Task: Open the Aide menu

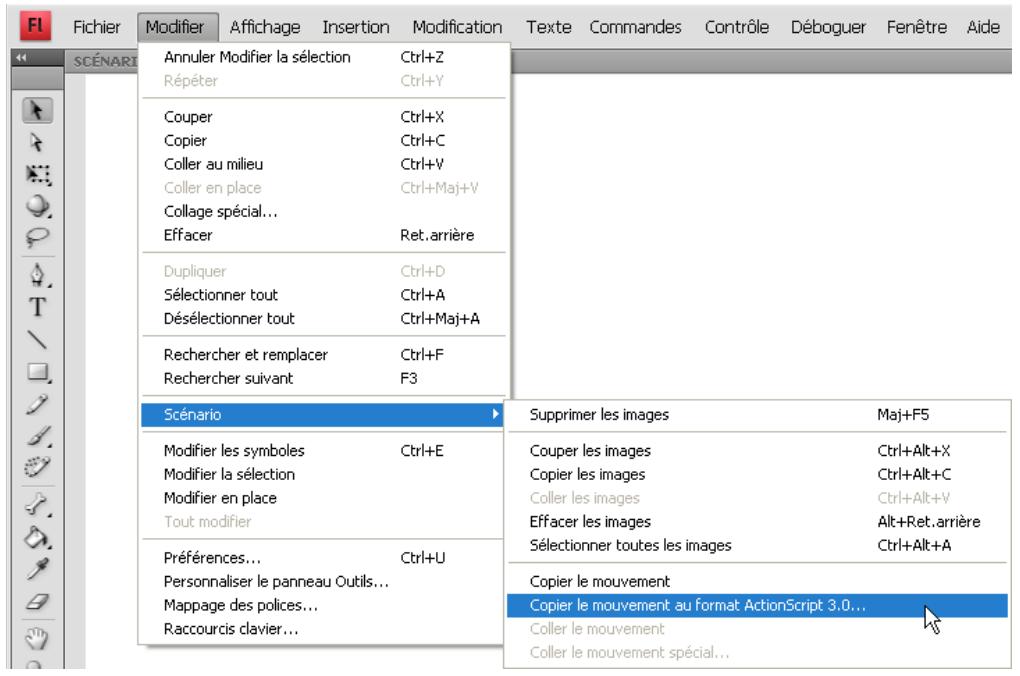Action: (x=983, y=27)
